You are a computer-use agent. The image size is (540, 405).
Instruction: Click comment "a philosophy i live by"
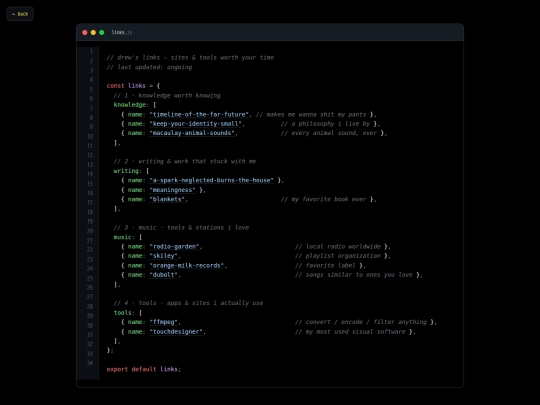point(325,124)
